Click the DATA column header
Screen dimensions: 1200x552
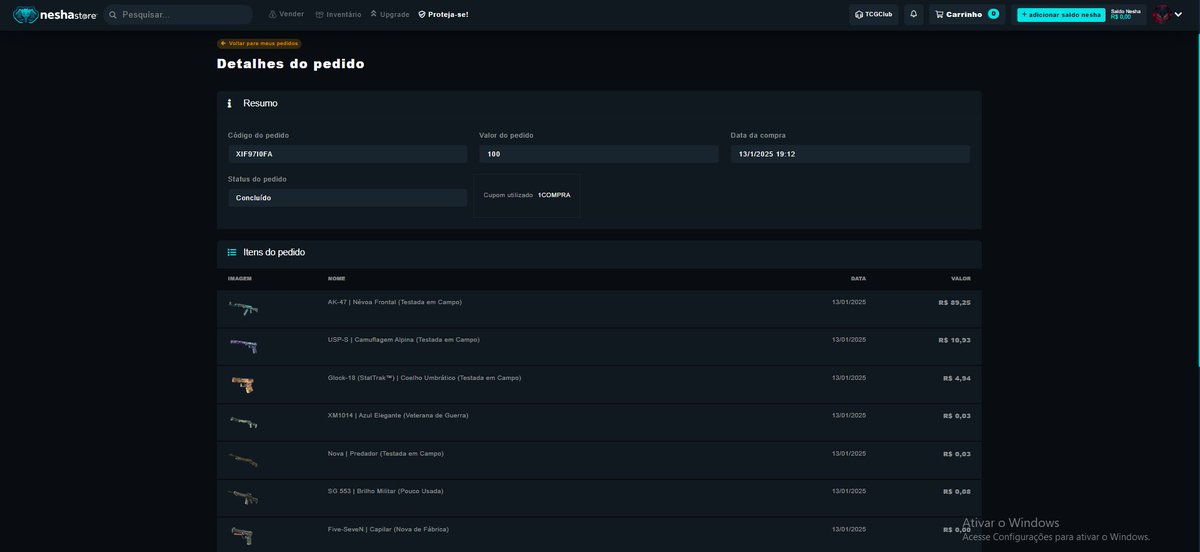click(x=858, y=278)
